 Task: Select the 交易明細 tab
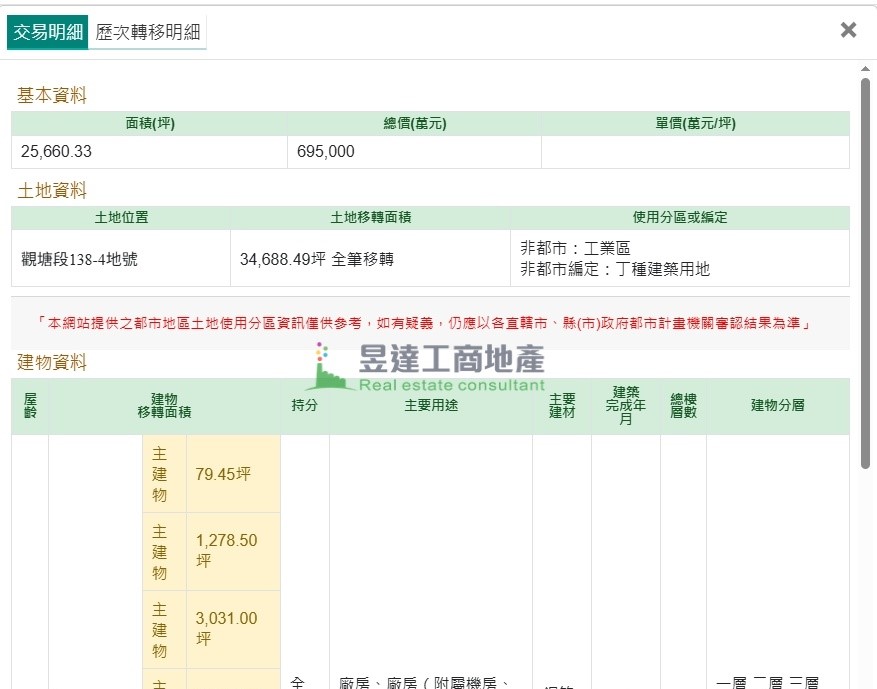click(x=47, y=32)
